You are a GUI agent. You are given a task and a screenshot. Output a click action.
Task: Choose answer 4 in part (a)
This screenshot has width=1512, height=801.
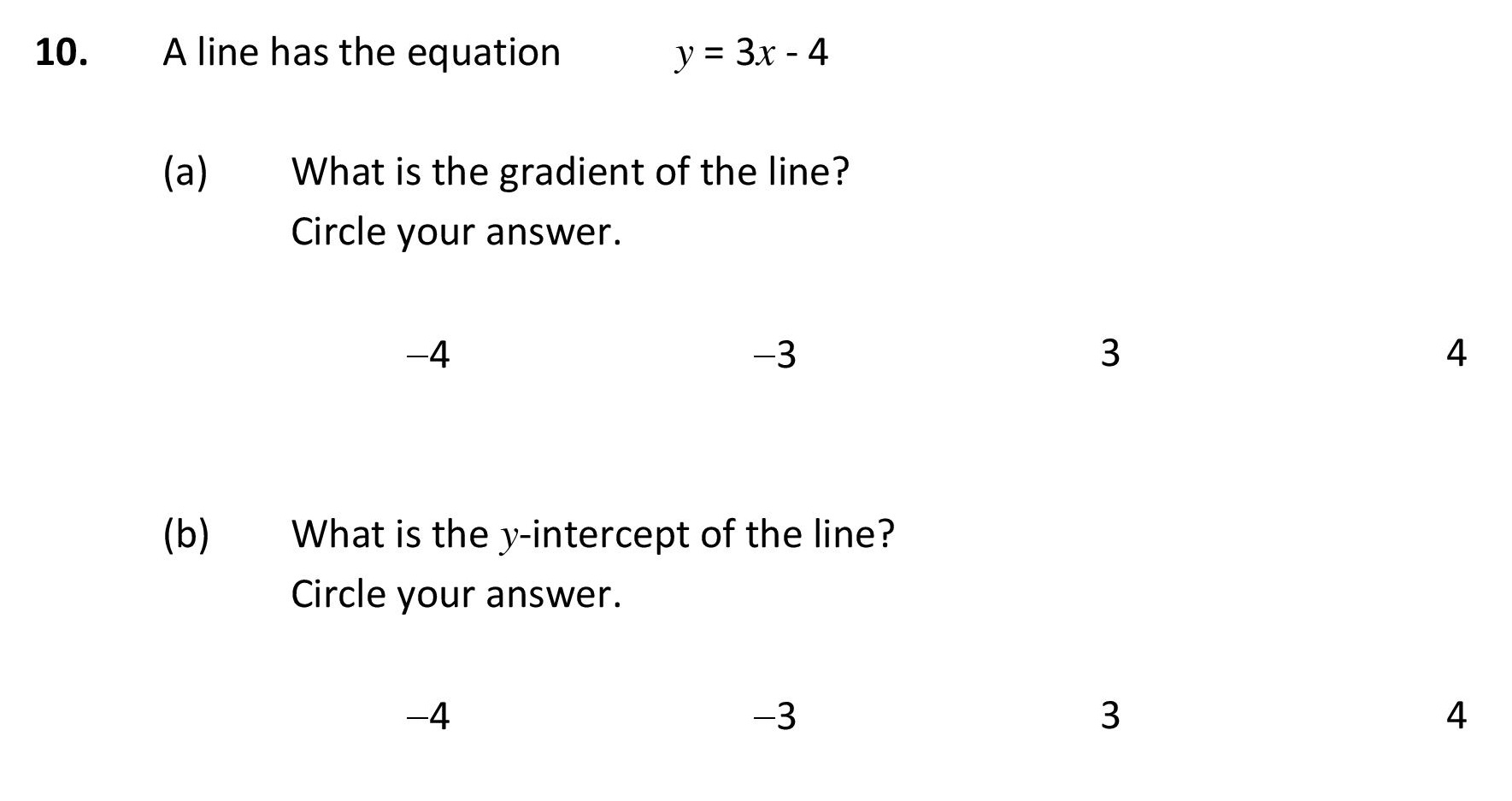[1456, 353]
